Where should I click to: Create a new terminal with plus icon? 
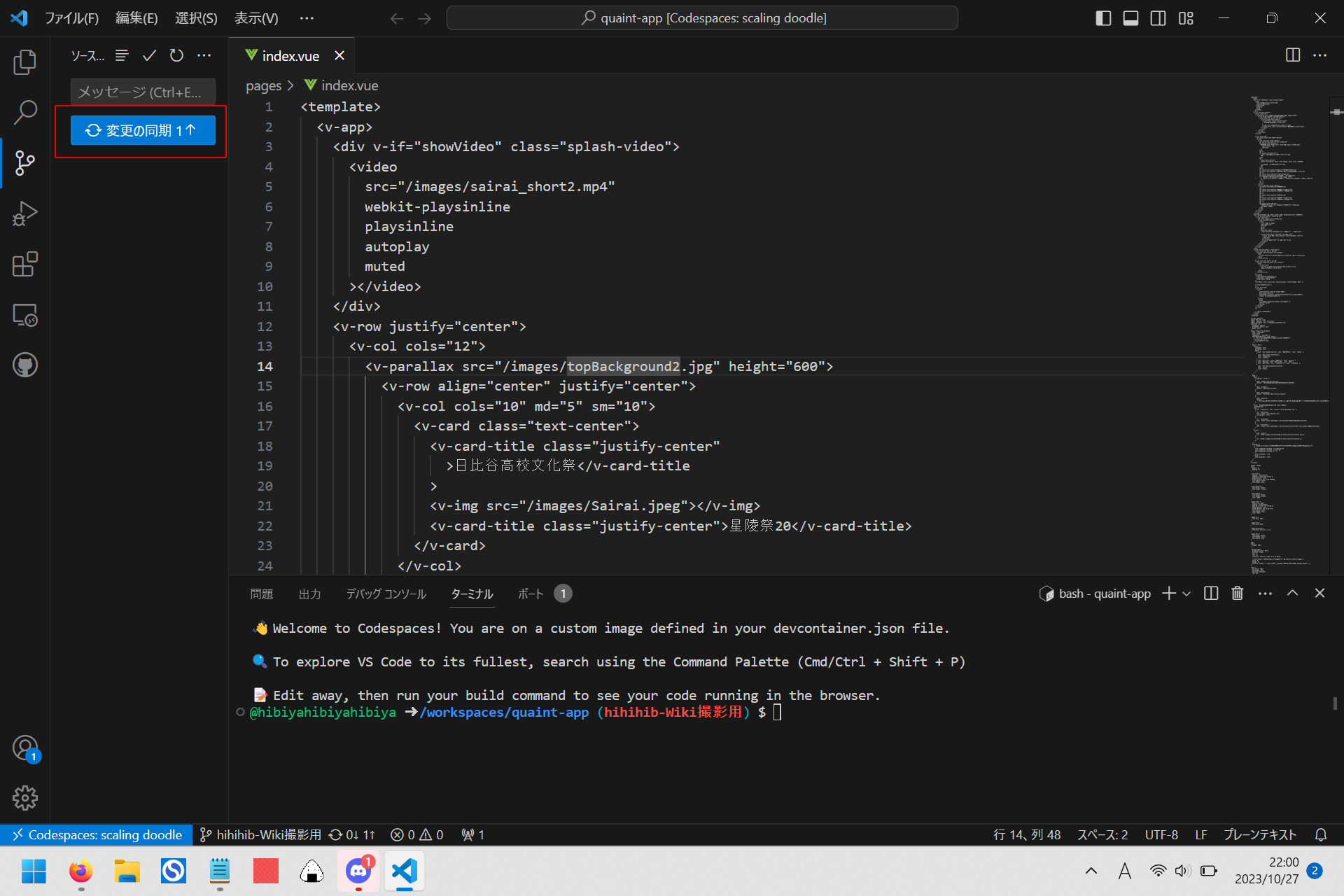1168,593
